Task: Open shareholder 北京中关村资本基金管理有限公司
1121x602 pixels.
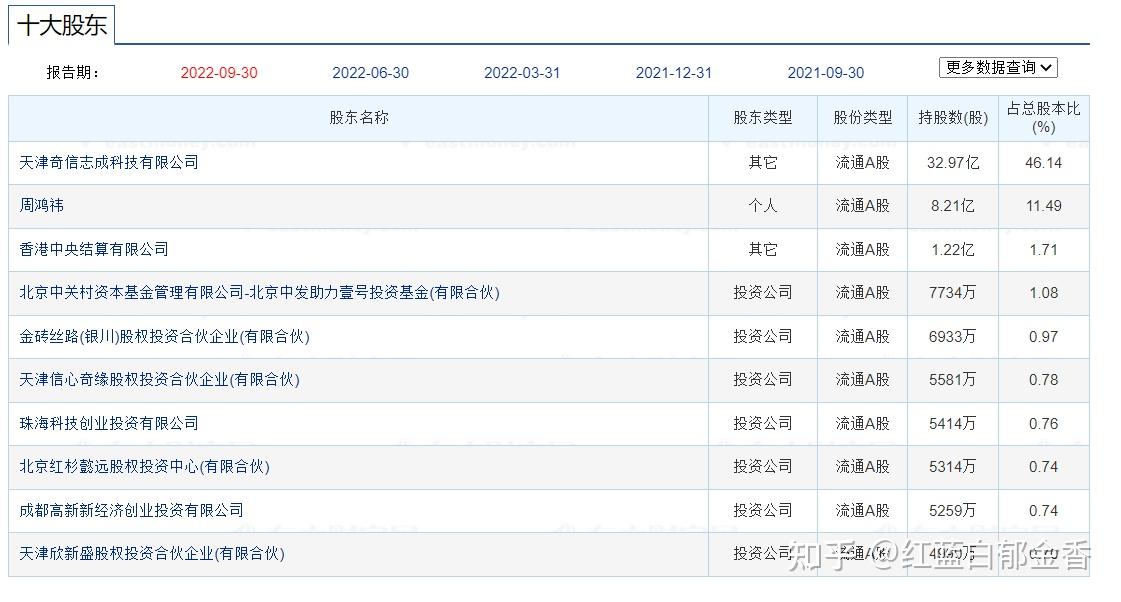Action: point(260,292)
